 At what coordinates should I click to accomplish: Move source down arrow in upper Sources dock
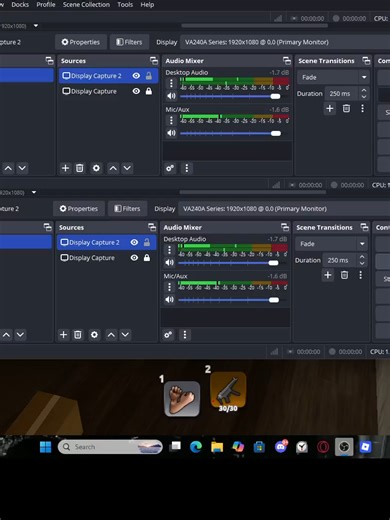pos(127,168)
